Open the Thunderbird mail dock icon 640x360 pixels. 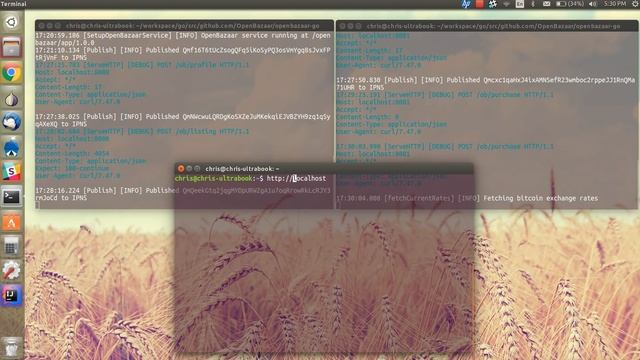click(x=11, y=122)
